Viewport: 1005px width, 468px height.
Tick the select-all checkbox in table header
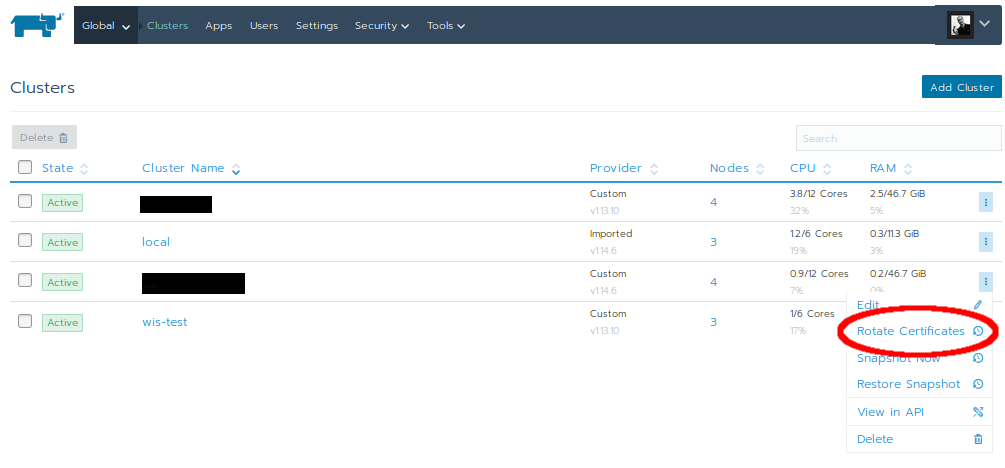point(25,168)
